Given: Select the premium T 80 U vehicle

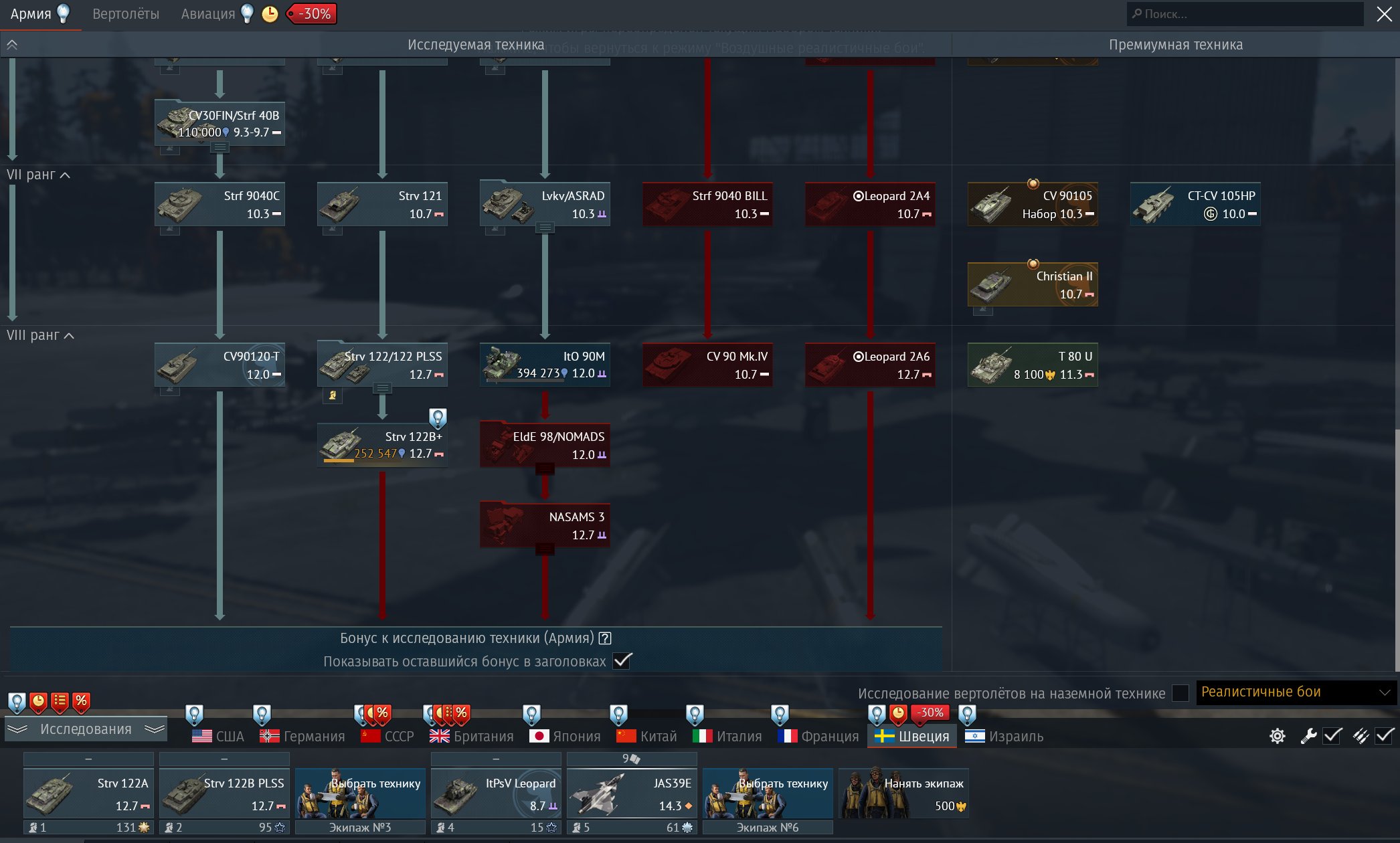Looking at the screenshot, I should [1033, 365].
